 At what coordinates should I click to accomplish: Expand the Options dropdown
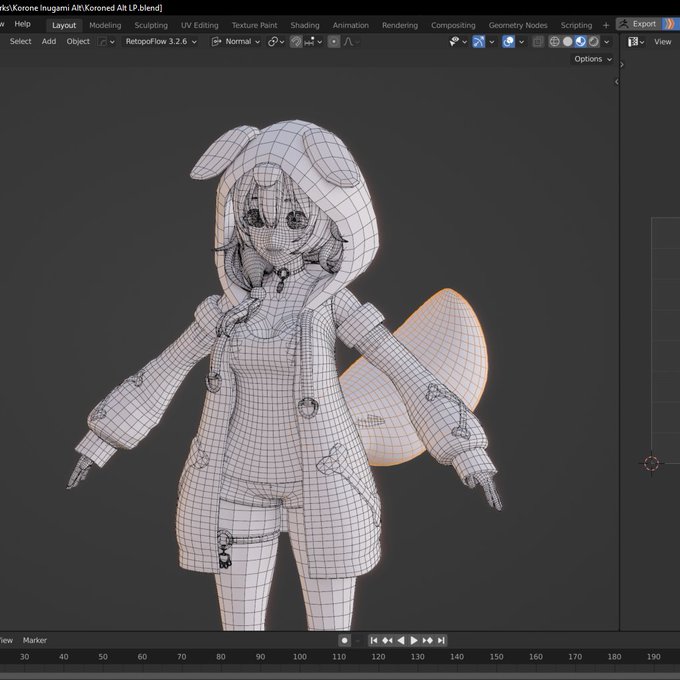(x=592, y=59)
